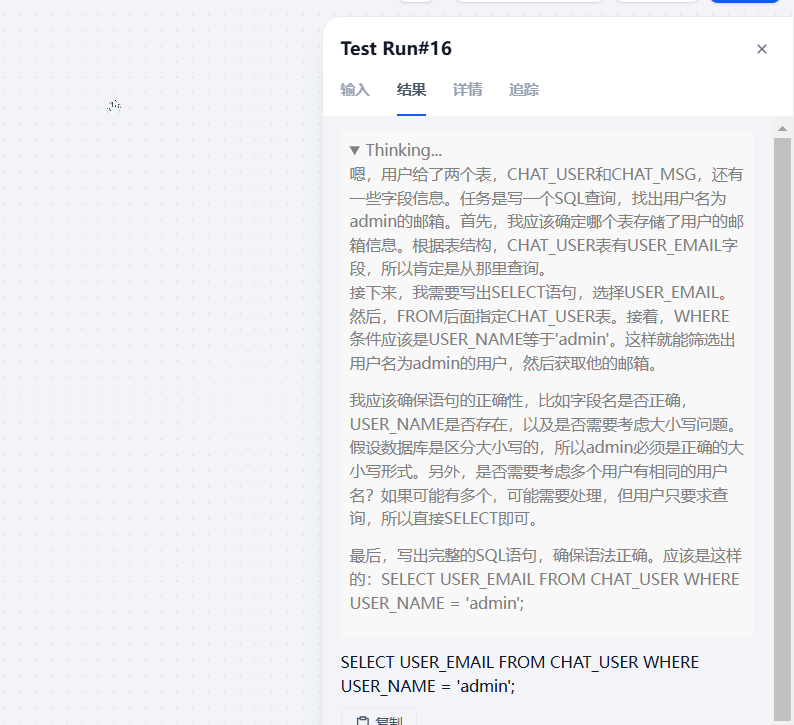Screen dimensions: 794x725
Task: Click the line beginning 接下来，我需要写出SELECT语句
Action: 539,293
